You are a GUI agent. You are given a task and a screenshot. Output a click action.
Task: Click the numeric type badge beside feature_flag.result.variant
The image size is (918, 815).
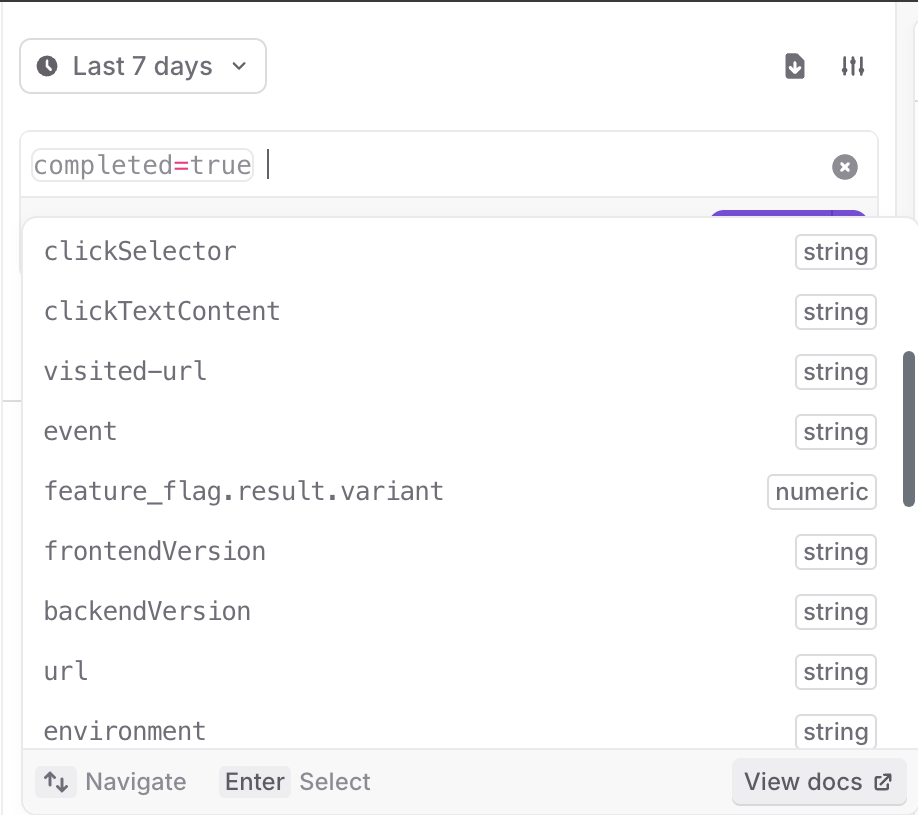tap(821, 492)
